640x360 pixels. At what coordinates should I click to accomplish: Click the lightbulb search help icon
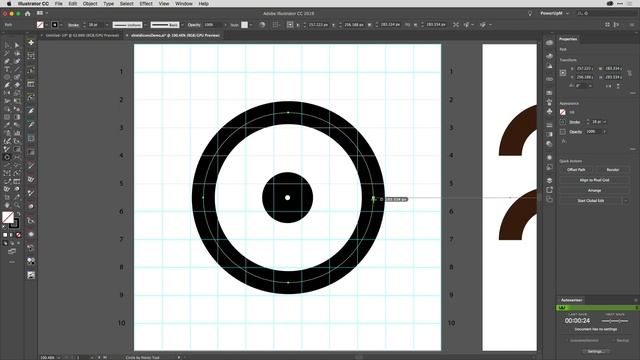click(530, 13)
